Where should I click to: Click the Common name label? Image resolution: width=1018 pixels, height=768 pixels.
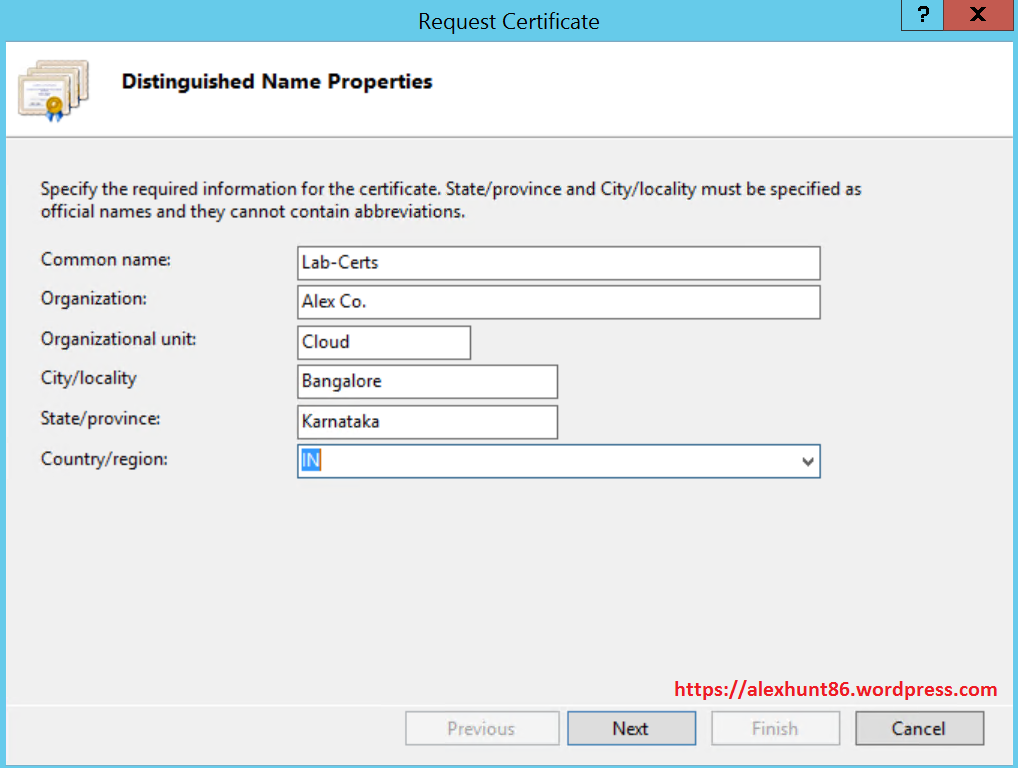tap(106, 259)
